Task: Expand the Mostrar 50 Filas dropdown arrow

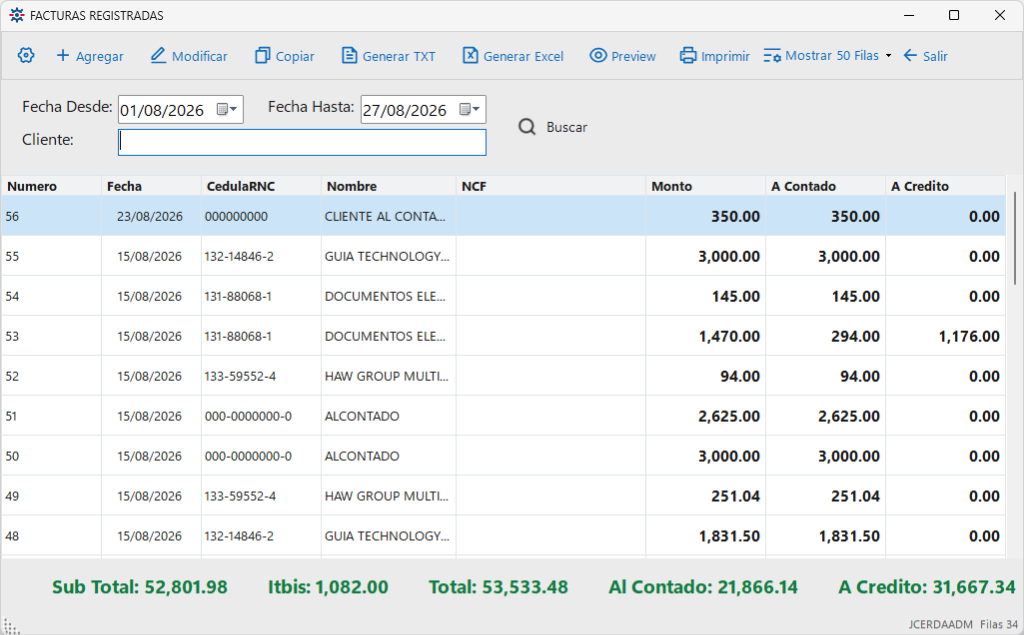Action: click(888, 56)
